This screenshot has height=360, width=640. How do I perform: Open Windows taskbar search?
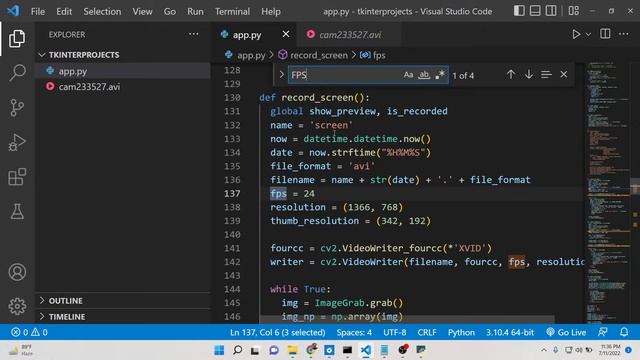click(x=237, y=350)
